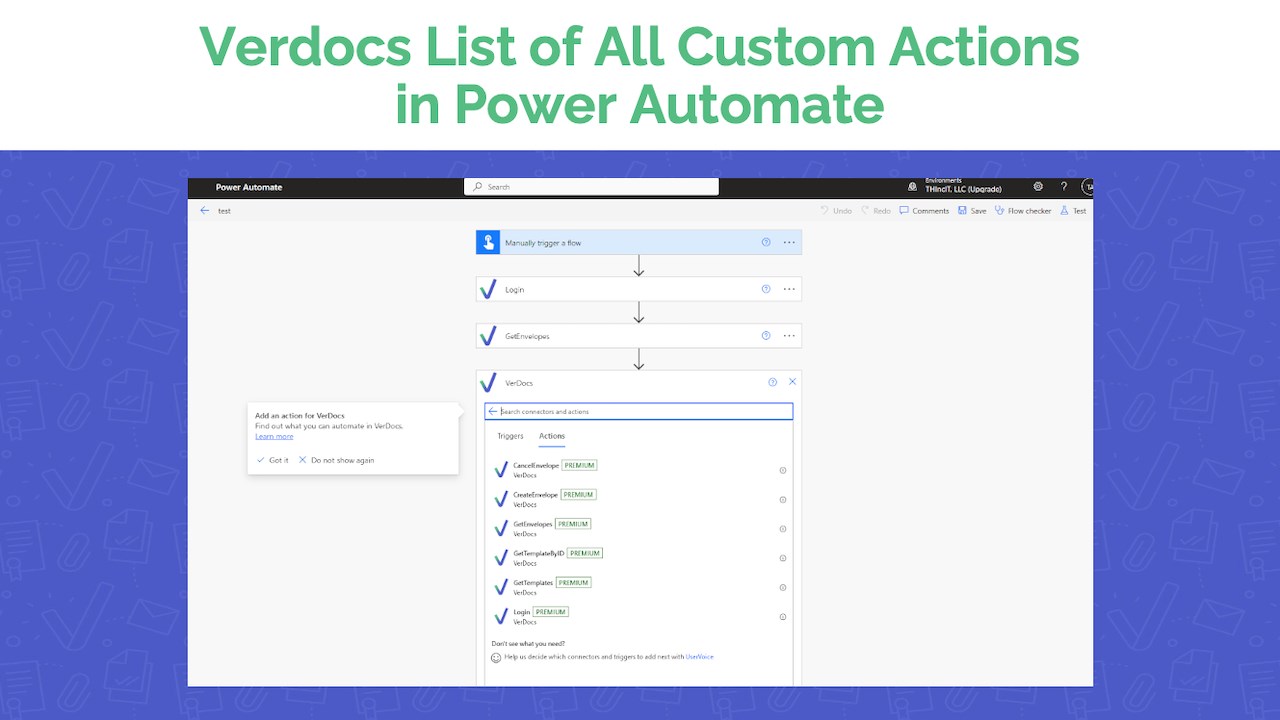Image resolution: width=1280 pixels, height=720 pixels.
Task: Click Got it in the VerDocs tip
Action: click(272, 460)
